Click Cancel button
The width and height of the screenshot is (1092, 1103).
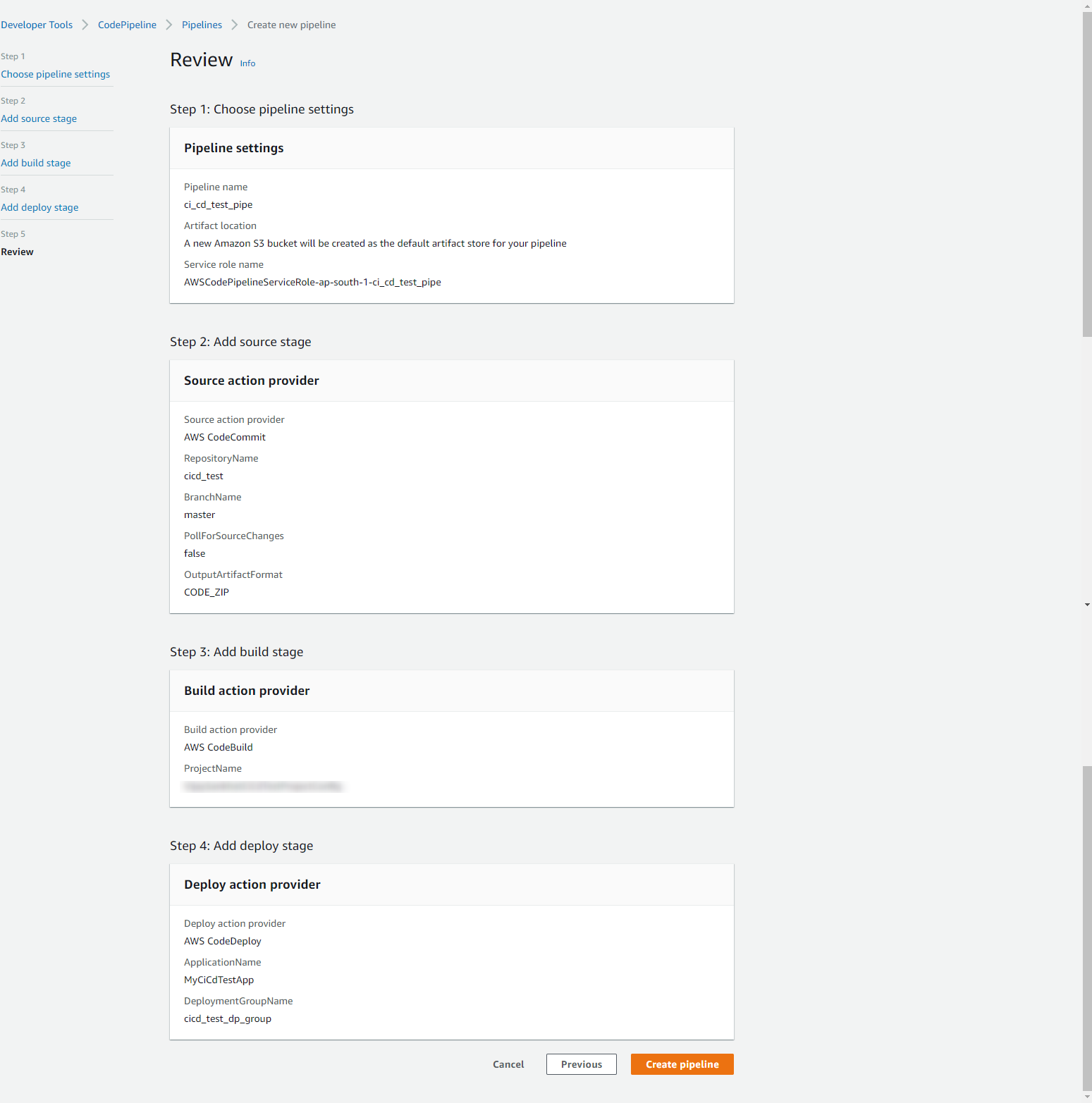(508, 1064)
